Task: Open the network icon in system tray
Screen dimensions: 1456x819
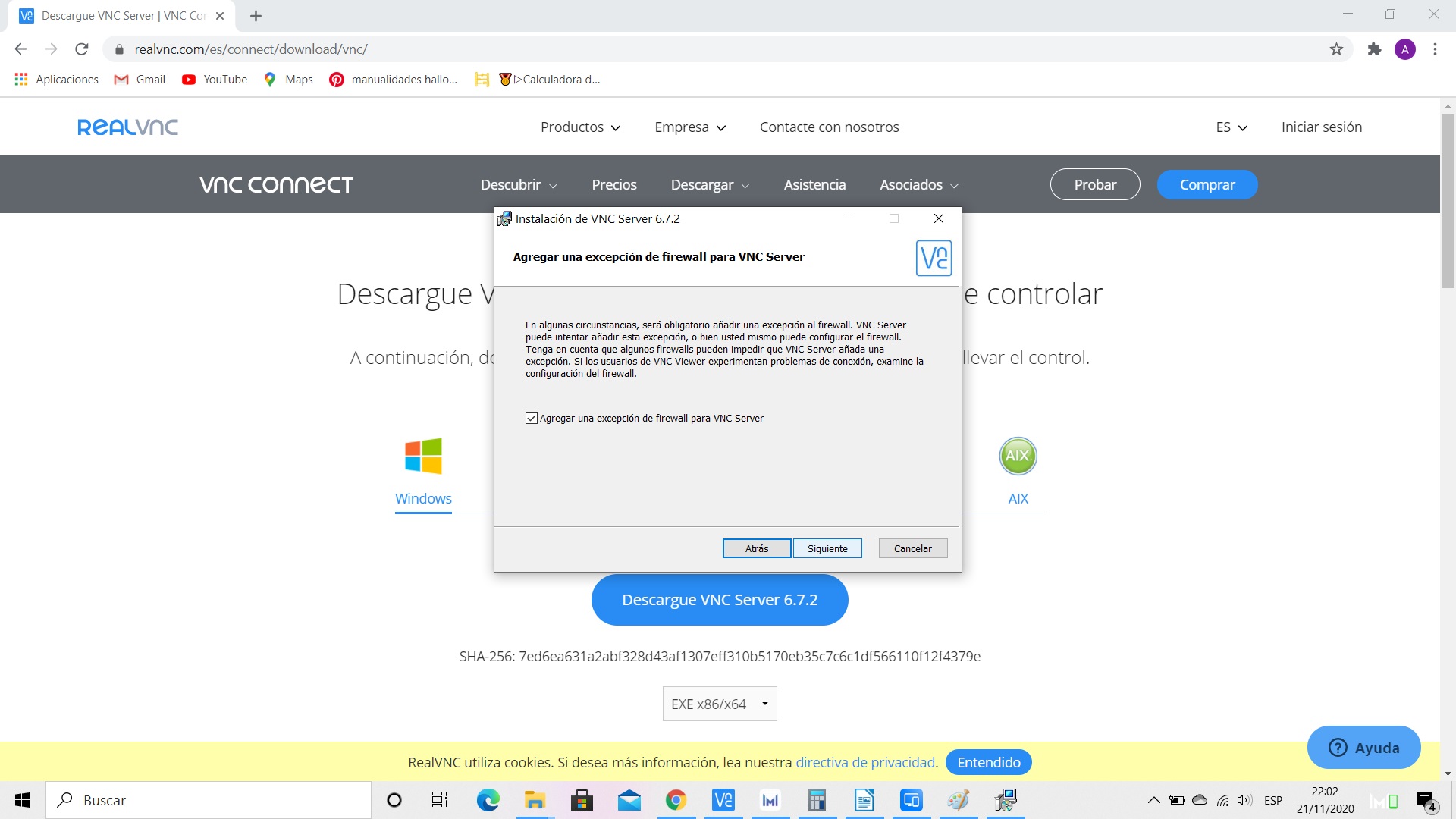Action: (x=1222, y=800)
